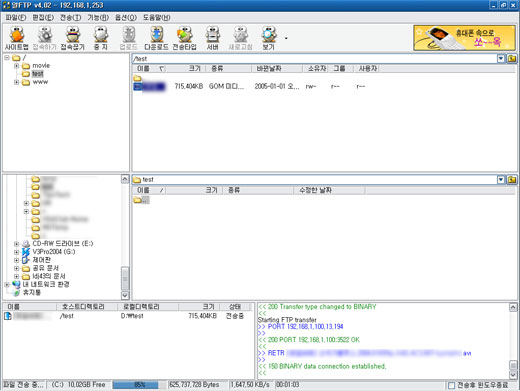The height and width of the screenshot is (391, 520).
Task: Select the V3Pro2004 (G:) drive icon
Action: [x=26, y=252]
